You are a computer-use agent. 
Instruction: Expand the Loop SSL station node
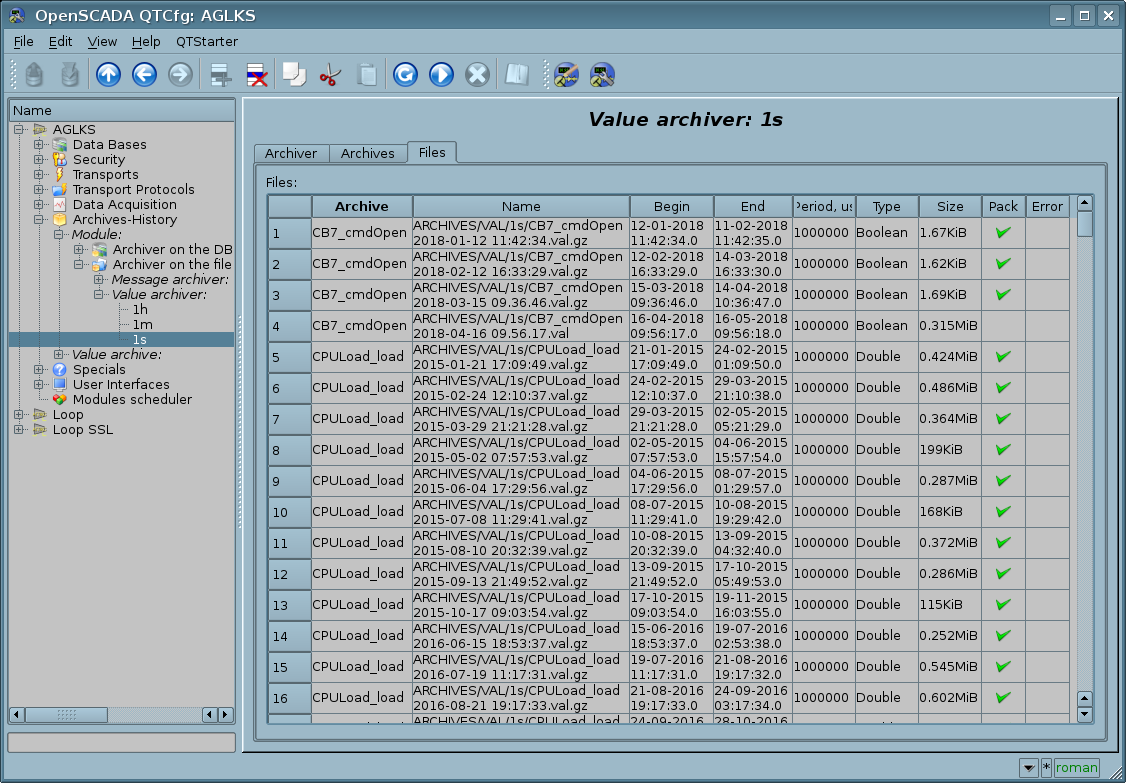click(x=19, y=430)
